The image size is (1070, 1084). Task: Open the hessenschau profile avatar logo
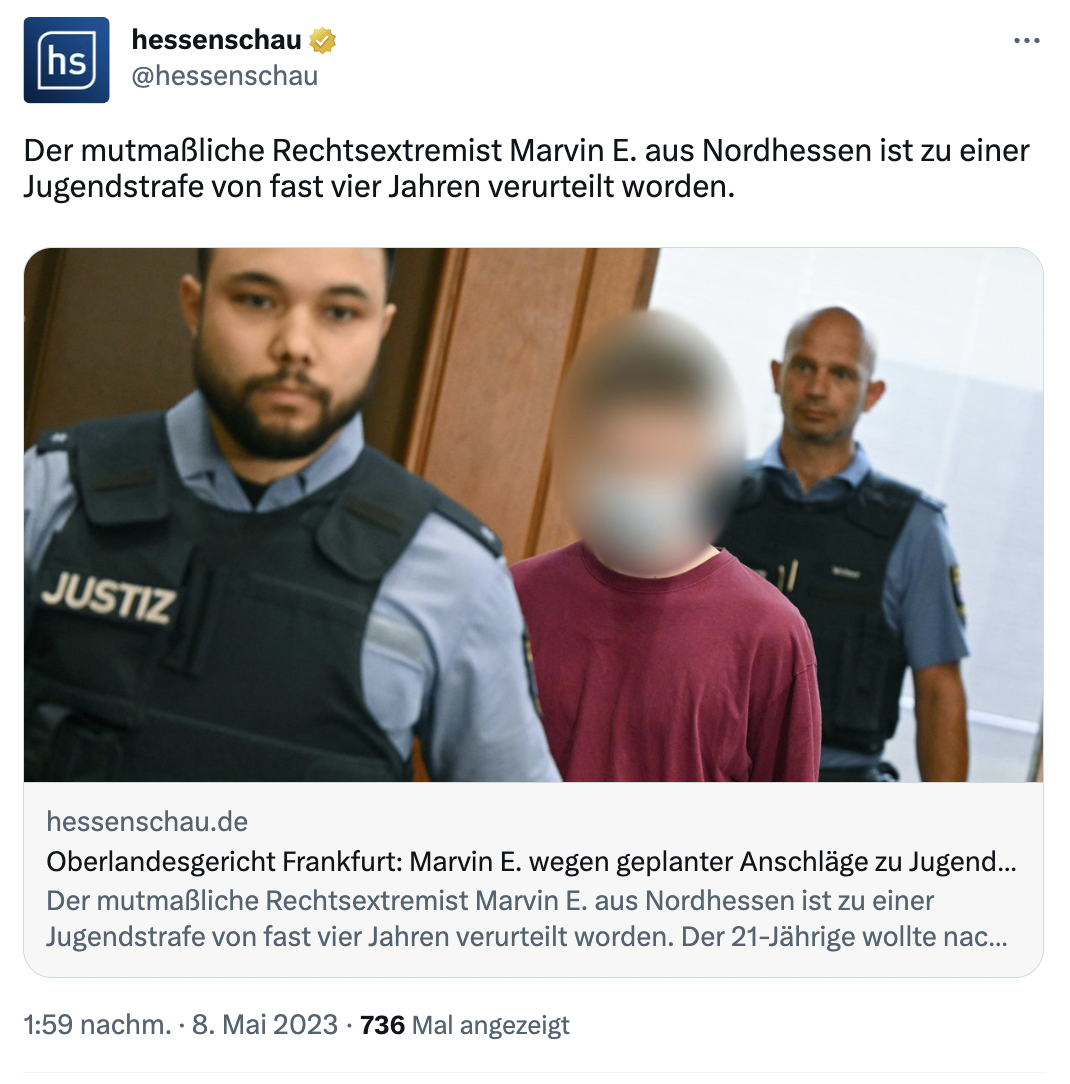66,60
